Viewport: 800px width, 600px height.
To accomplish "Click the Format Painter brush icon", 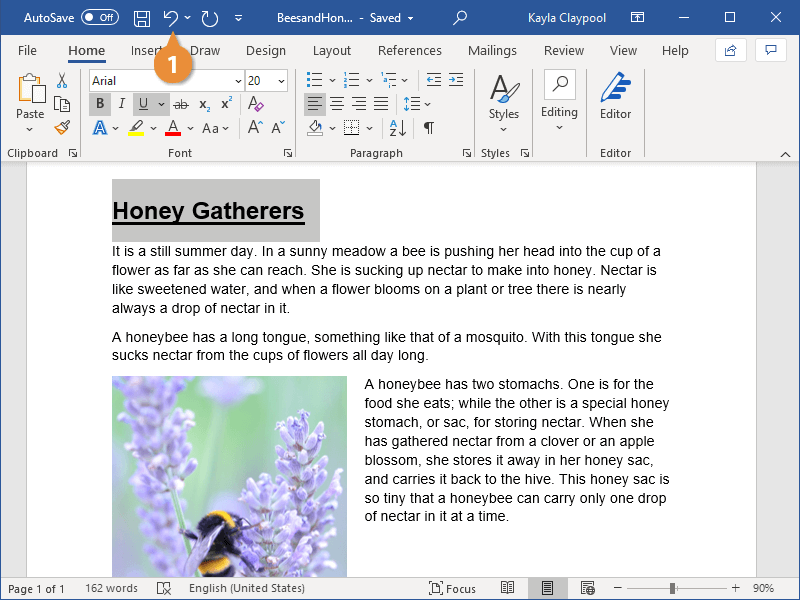I will (x=62, y=128).
